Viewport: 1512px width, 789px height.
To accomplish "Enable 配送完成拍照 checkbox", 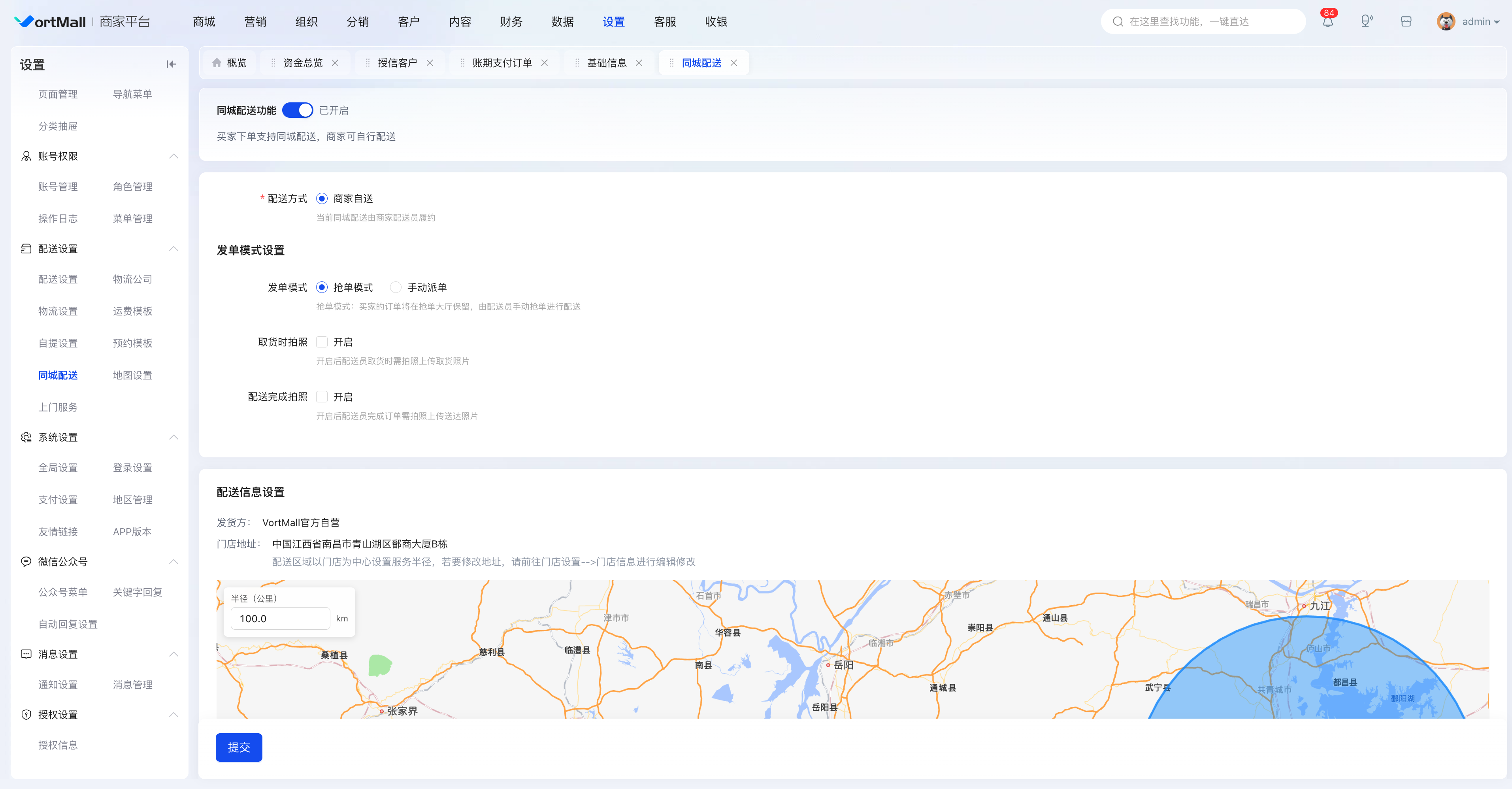I will click(x=322, y=397).
